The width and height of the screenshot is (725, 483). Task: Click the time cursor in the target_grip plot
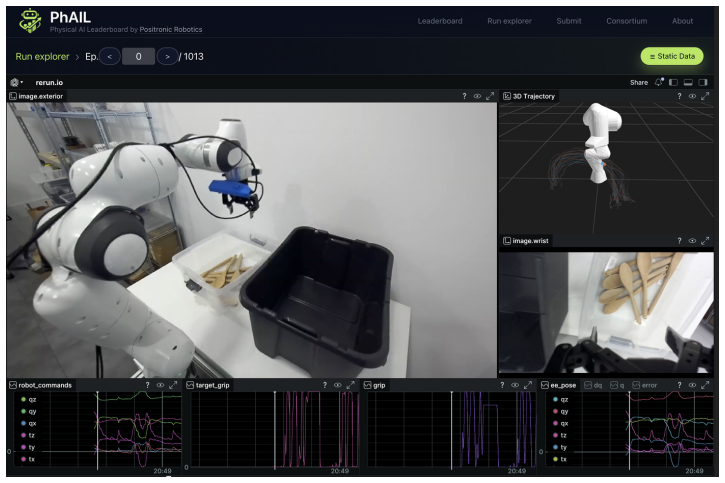click(x=275, y=430)
